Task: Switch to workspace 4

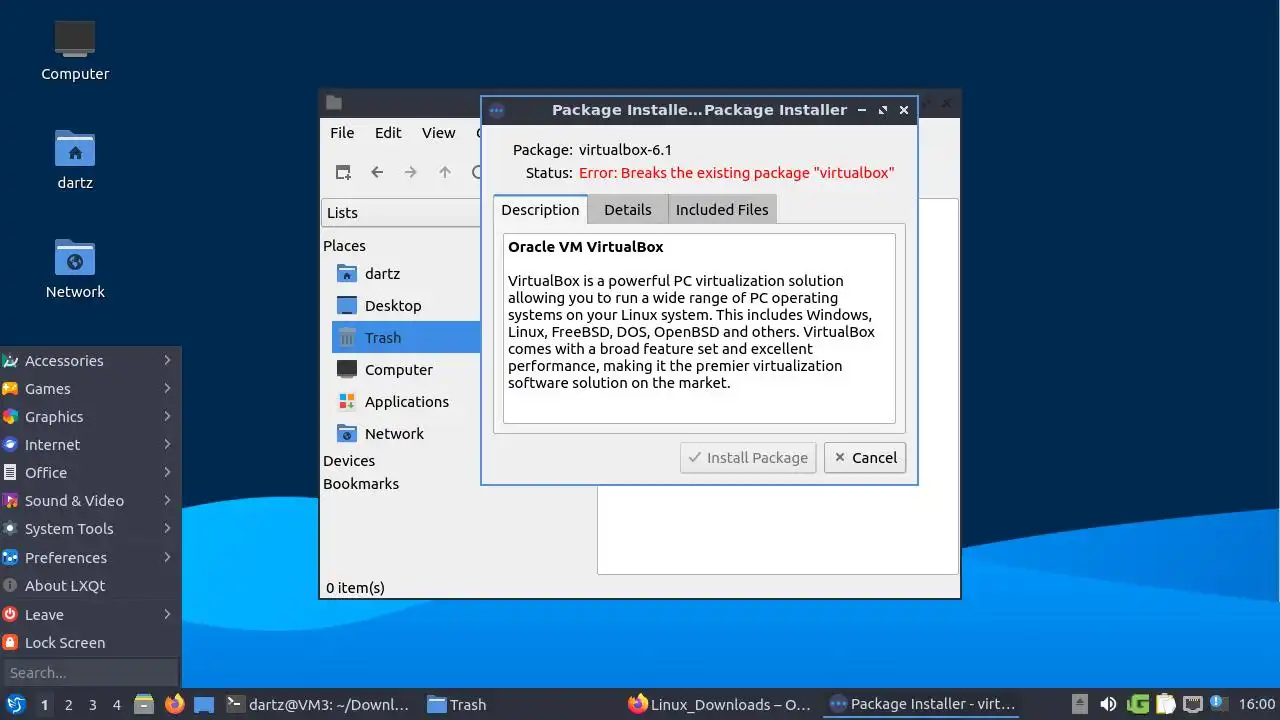Action: (116, 704)
